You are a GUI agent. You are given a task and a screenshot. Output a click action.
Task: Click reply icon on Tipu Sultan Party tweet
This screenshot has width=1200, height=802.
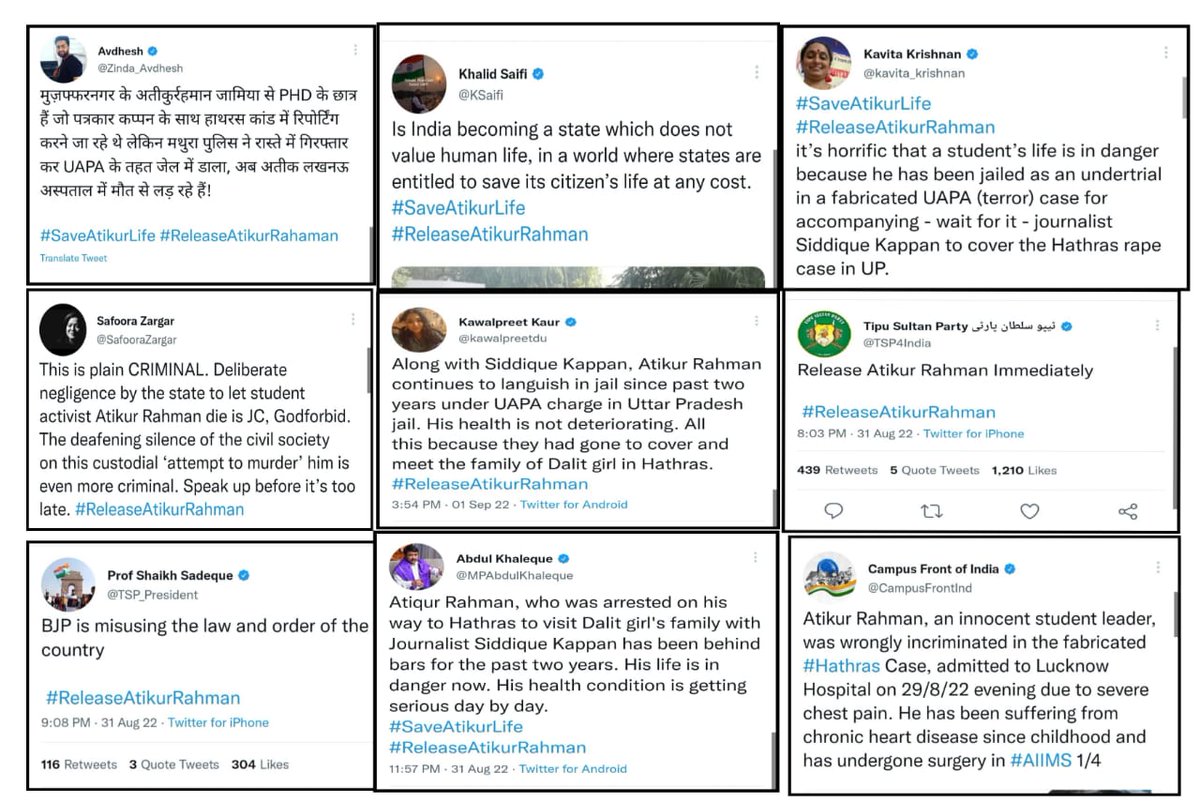(833, 511)
